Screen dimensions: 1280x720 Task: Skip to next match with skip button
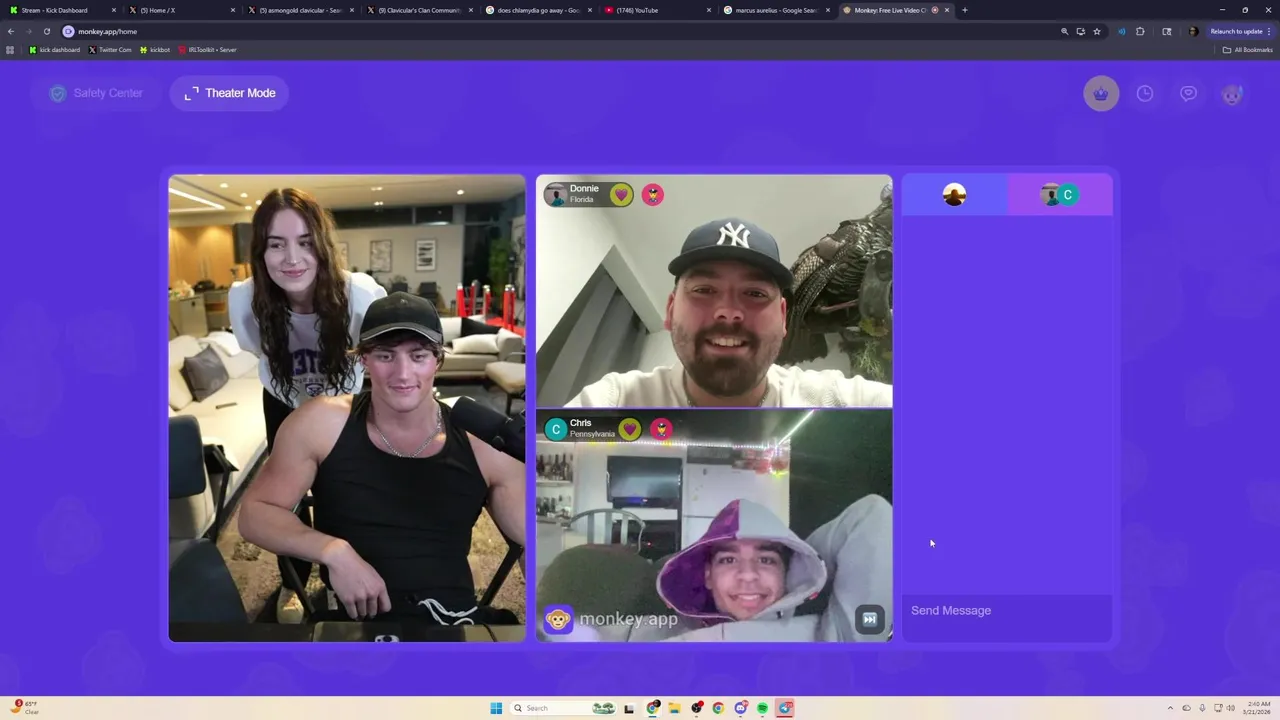[870, 619]
